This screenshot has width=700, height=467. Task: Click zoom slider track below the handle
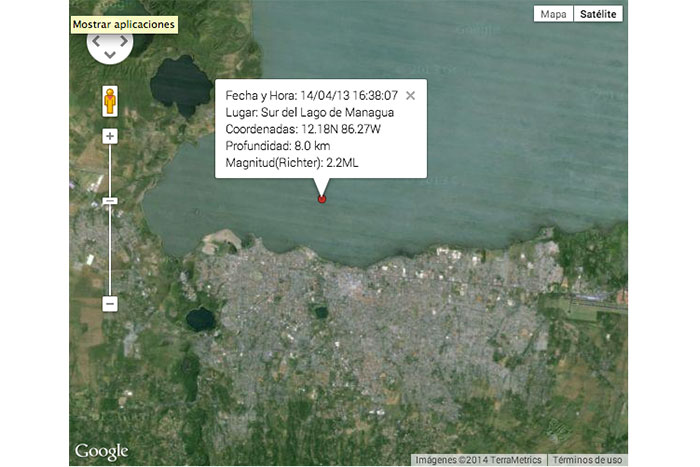pyautogui.click(x=110, y=250)
